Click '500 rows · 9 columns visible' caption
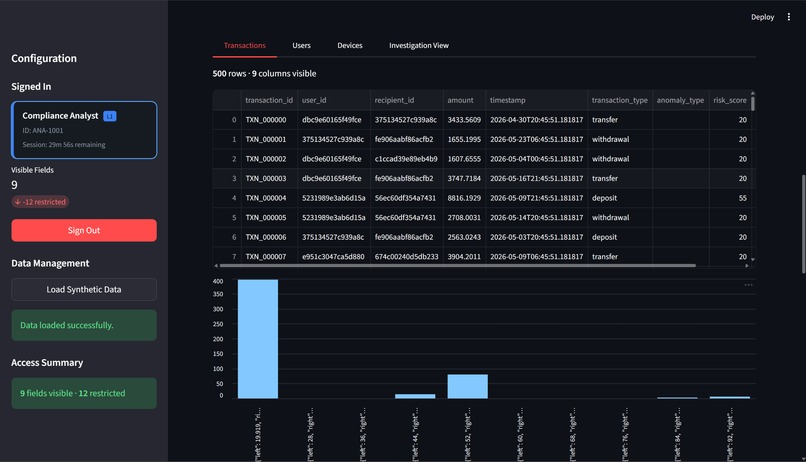Viewport: 806px width, 462px height. coord(264,73)
